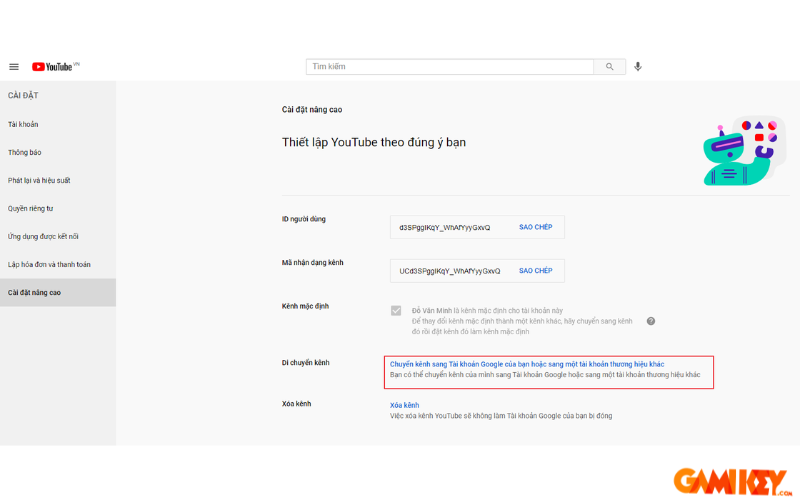Click the Di chuyển kênh label
Viewport: 800px width, 500px height.
(306, 363)
